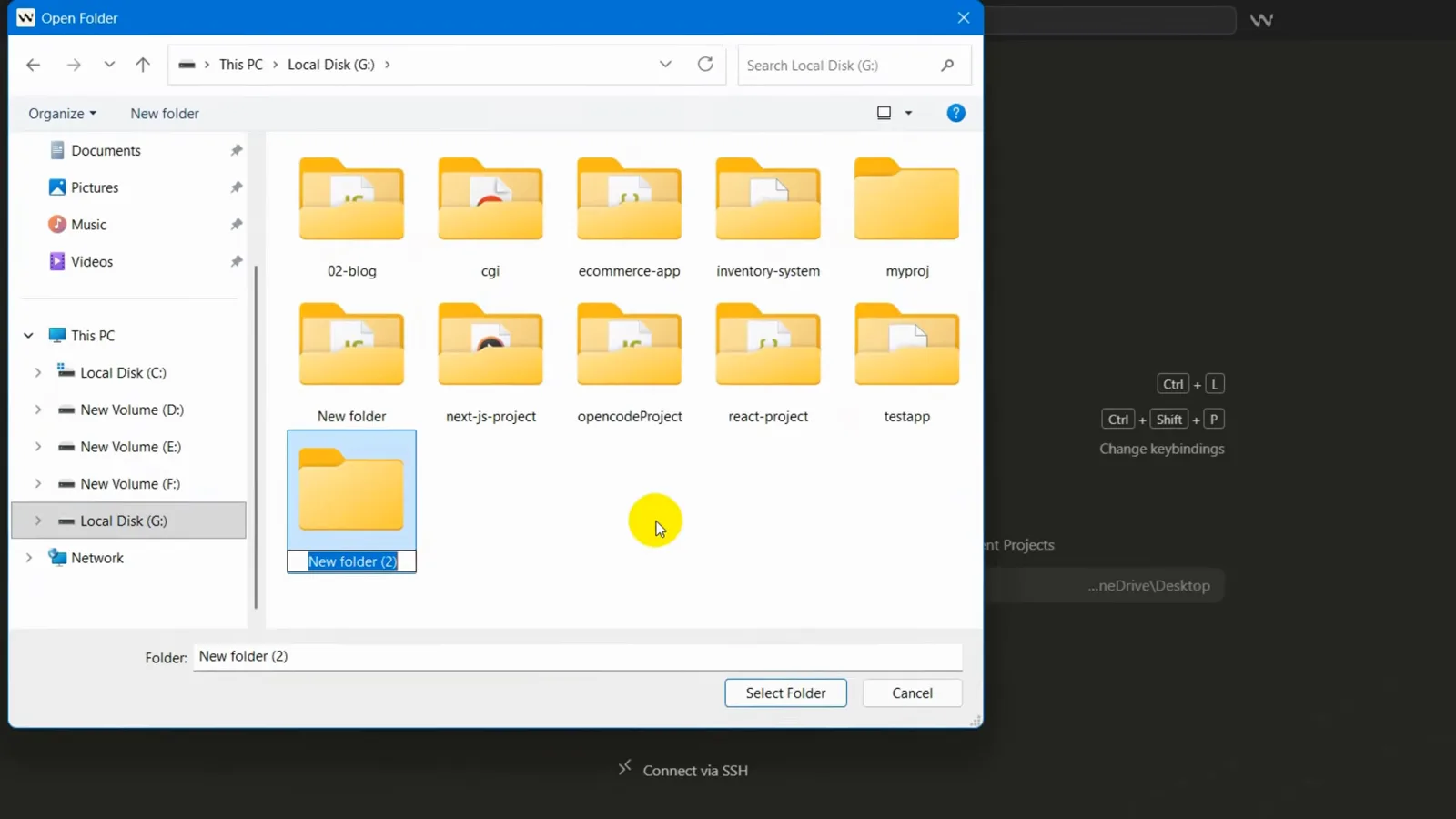Select the folder named New folder
Viewport: 1456px width, 819px height.
[352, 362]
